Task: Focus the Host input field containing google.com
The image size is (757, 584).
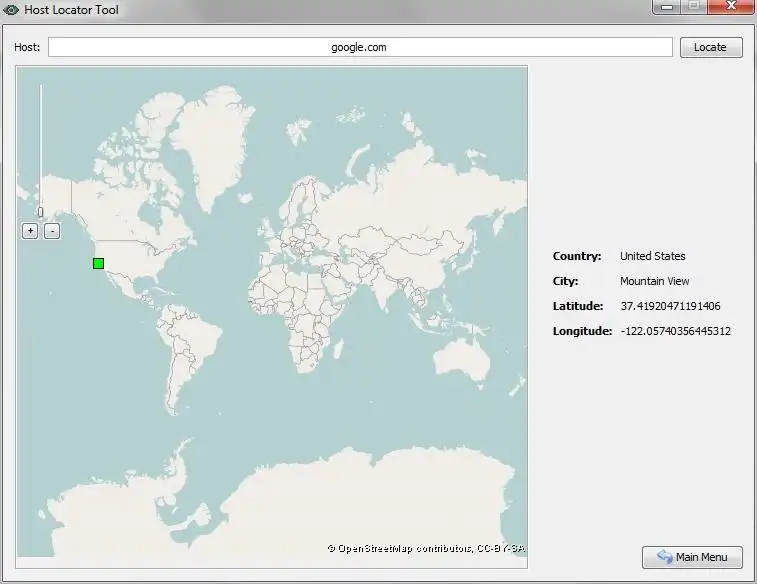Action: (x=360, y=47)
